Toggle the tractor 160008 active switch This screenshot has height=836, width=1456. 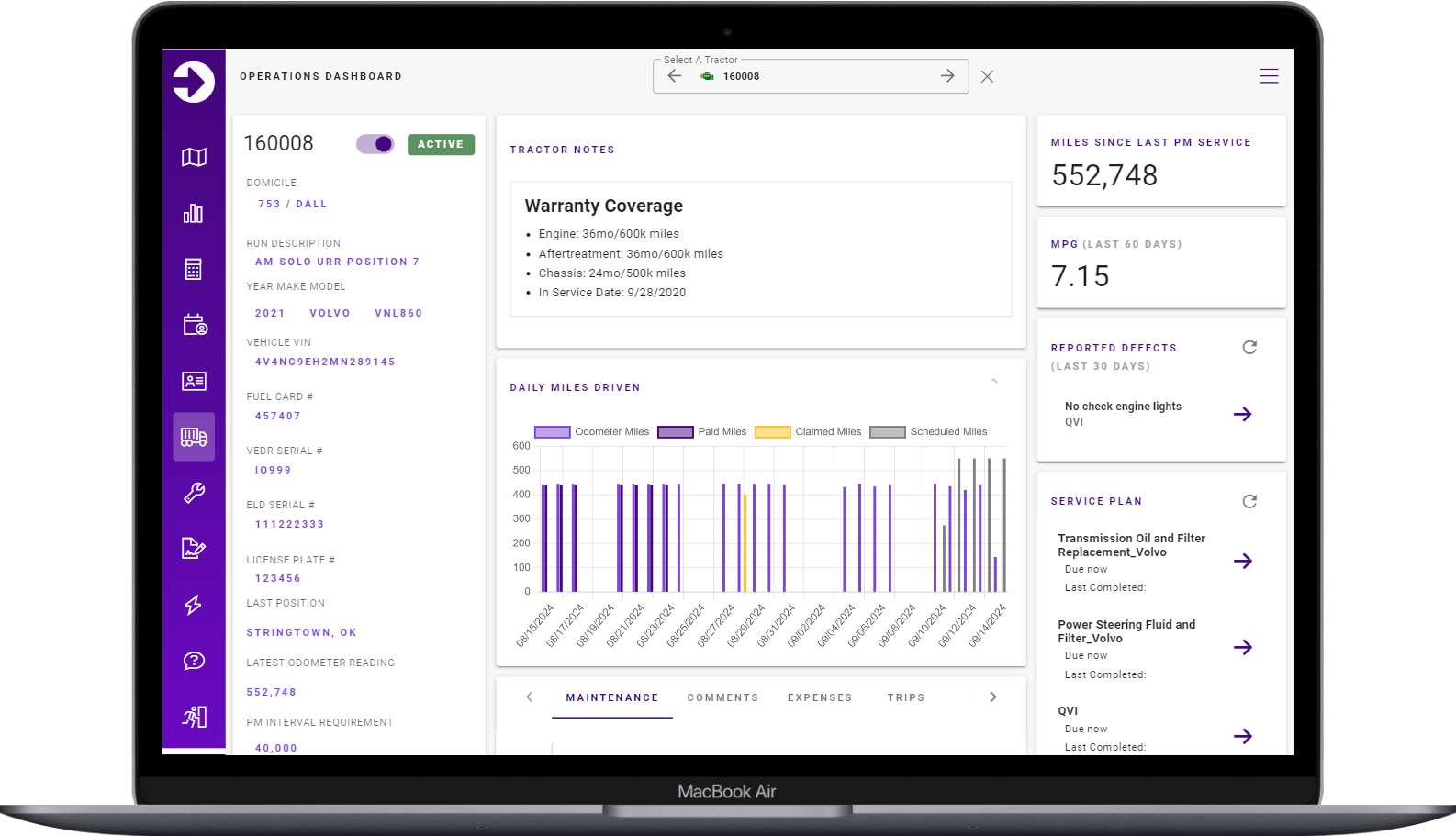[x=375, y=144]
